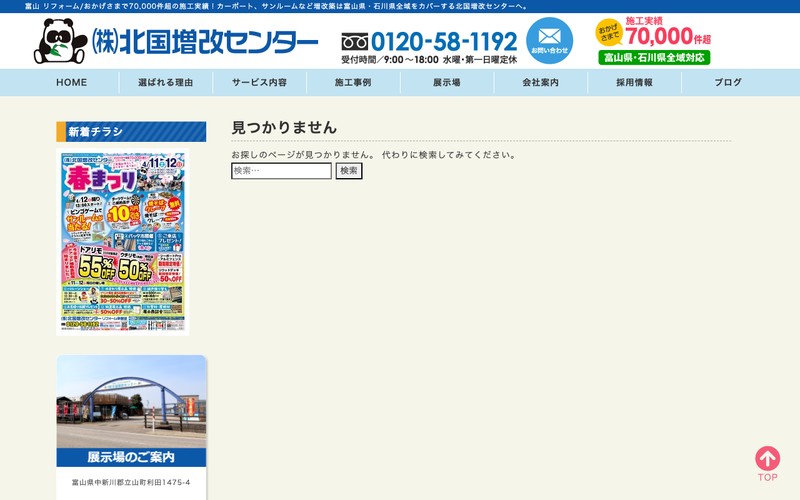800x500 pixels.
Task: Click the 新着チラシ sidebar heading
Action: [x=131, y=132]
